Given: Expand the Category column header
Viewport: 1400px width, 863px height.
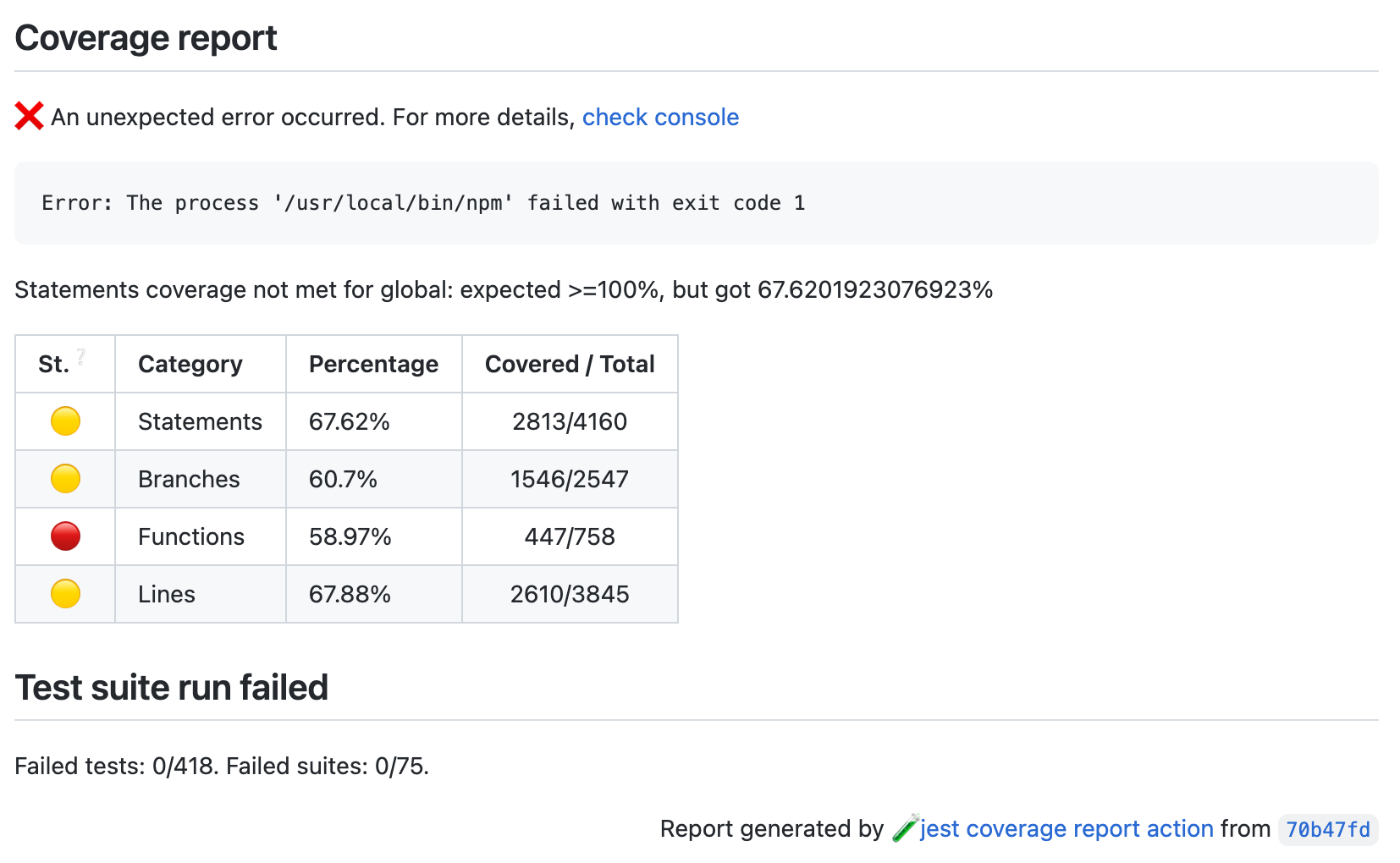Looking at the screenshot, I should click(190, 364).
